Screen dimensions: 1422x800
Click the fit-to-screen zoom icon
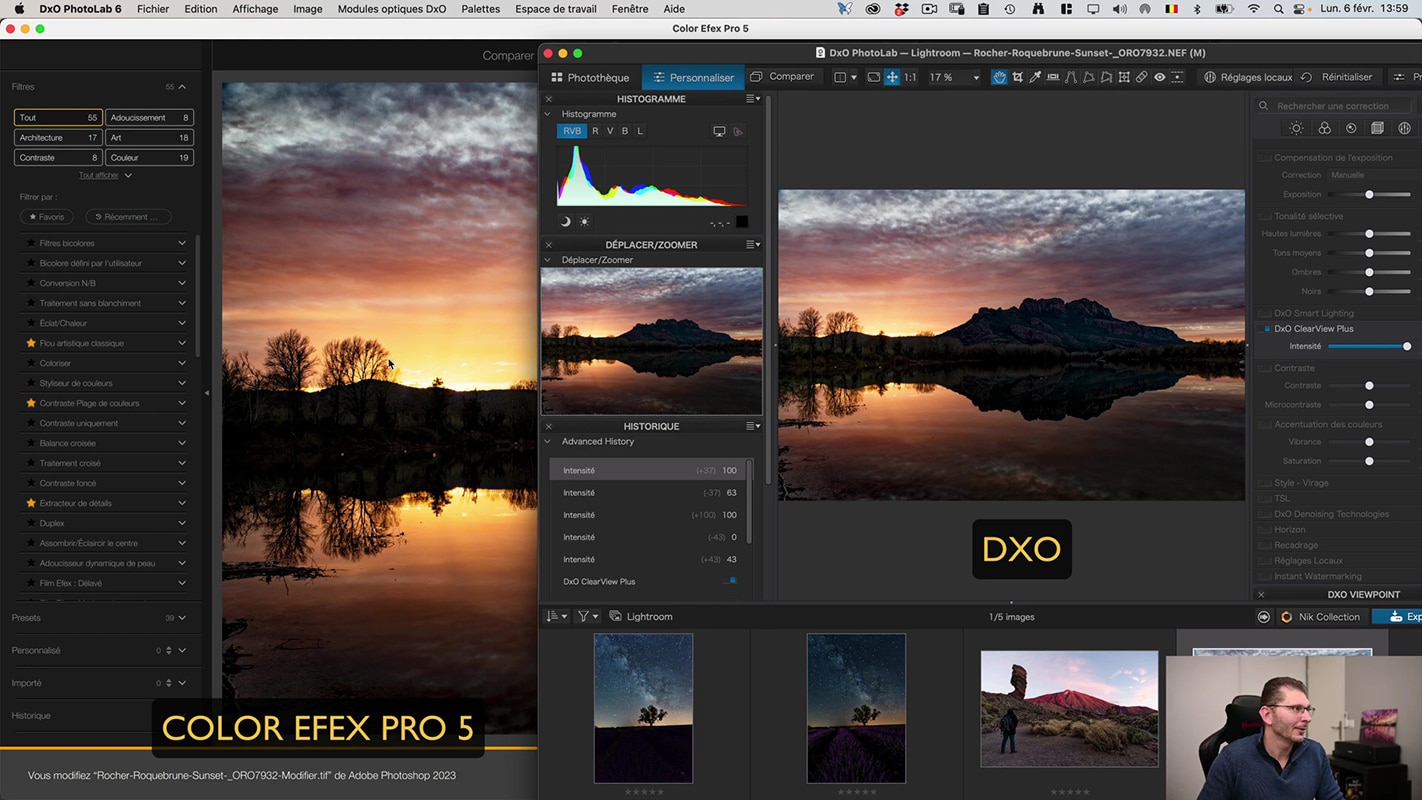pos(873,77)
